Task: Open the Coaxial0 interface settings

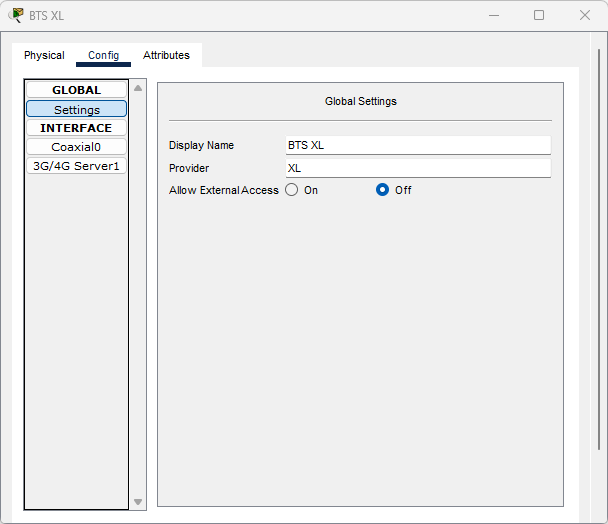Action: coord(76,147)
